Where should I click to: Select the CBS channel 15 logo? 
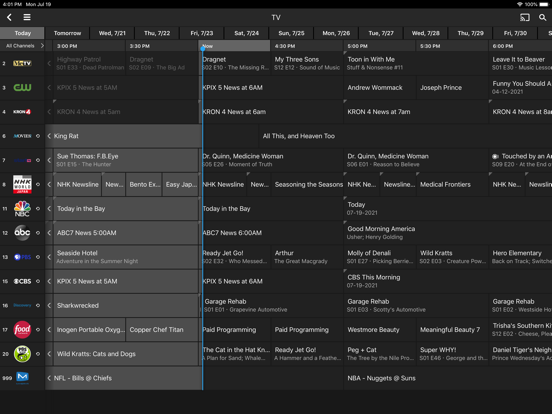pyautogui.click(x=22, y=281)
